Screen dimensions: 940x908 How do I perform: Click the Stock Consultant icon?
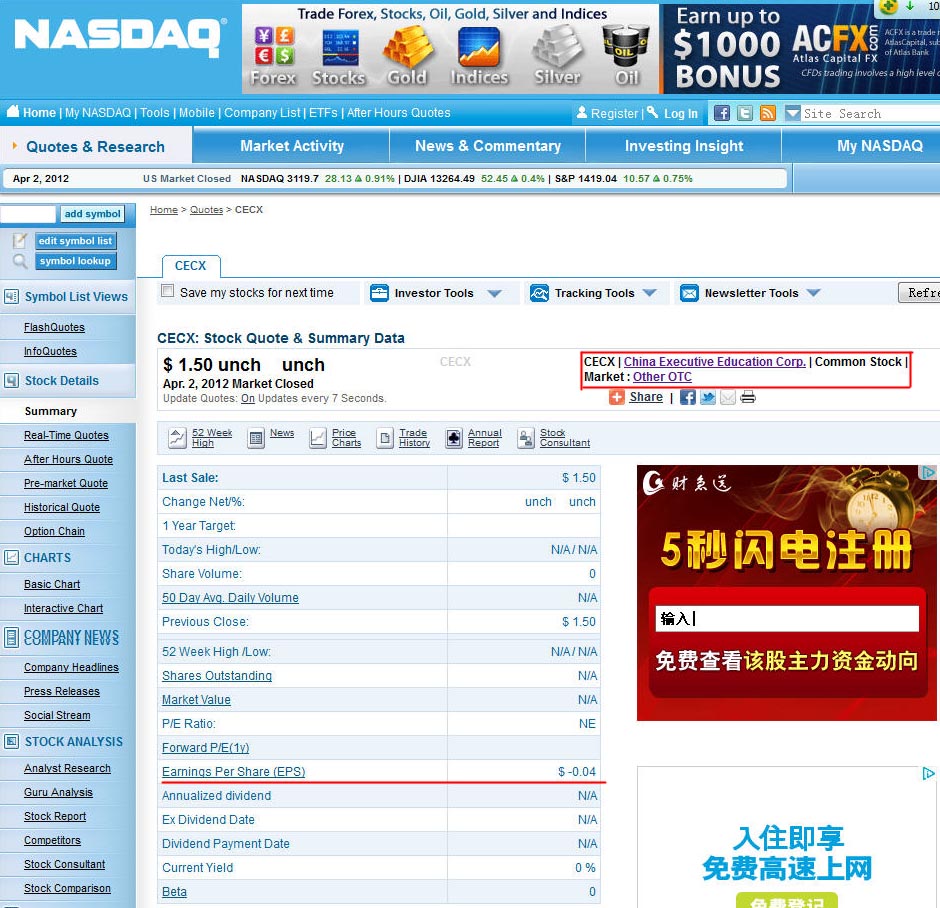pos(526,438)
